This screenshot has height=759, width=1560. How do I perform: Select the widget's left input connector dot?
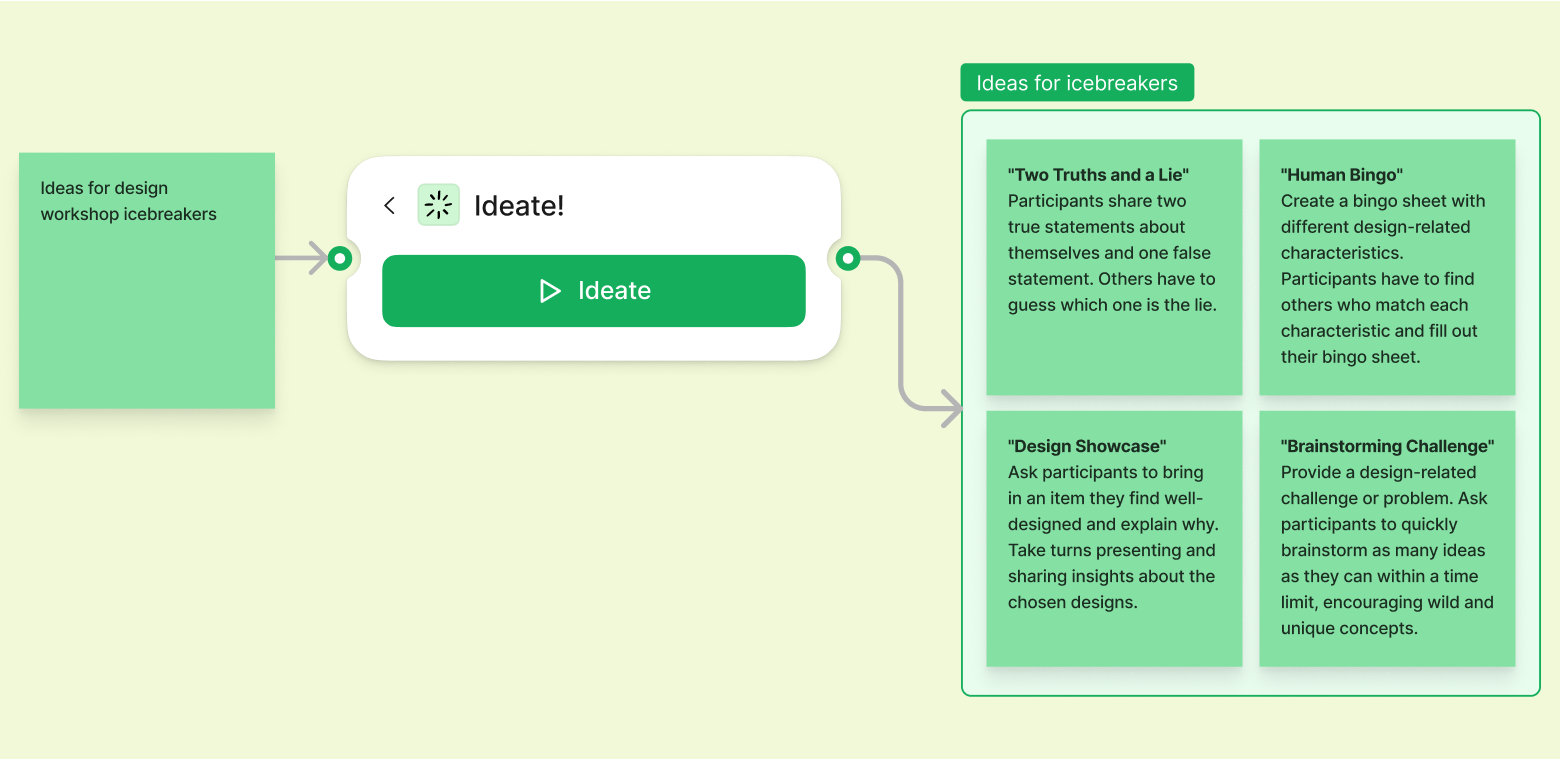(x=340, y=259)
